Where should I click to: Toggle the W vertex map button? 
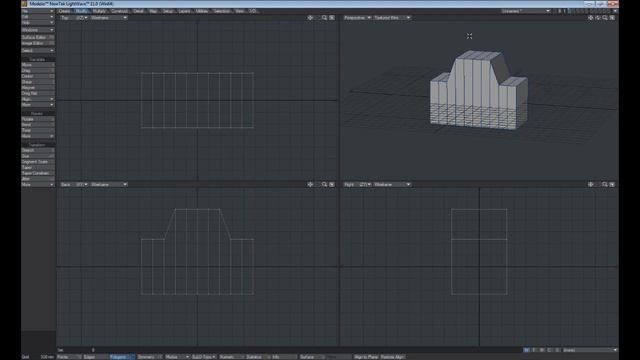(x=526, y=350)
